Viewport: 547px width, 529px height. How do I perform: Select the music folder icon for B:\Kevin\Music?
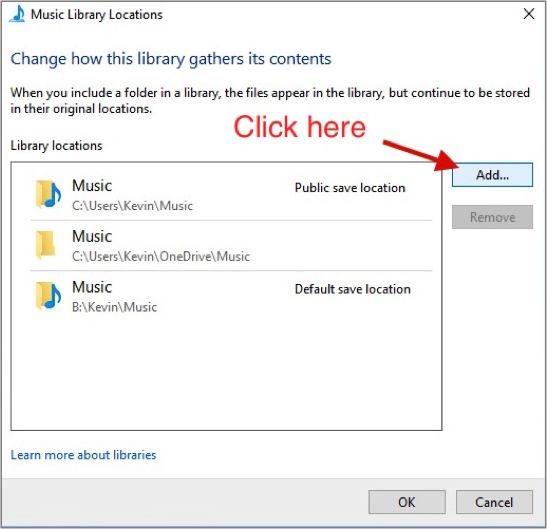[x=48, y=296]
